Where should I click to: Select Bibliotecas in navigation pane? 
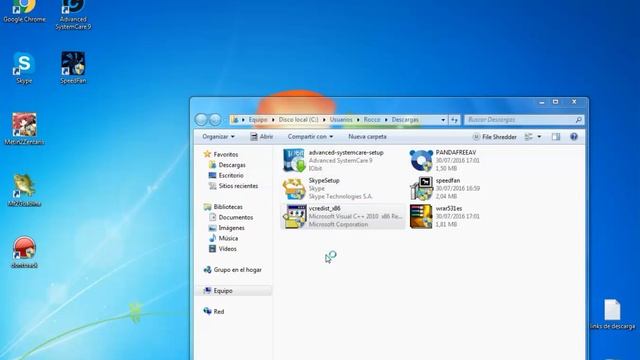coord(223,207)
